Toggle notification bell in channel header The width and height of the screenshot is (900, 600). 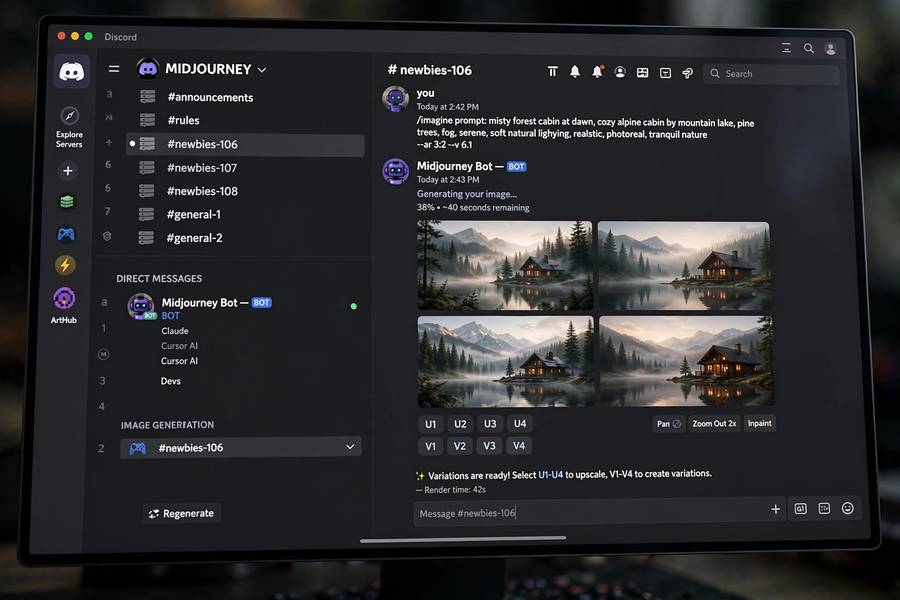point(575,72)
